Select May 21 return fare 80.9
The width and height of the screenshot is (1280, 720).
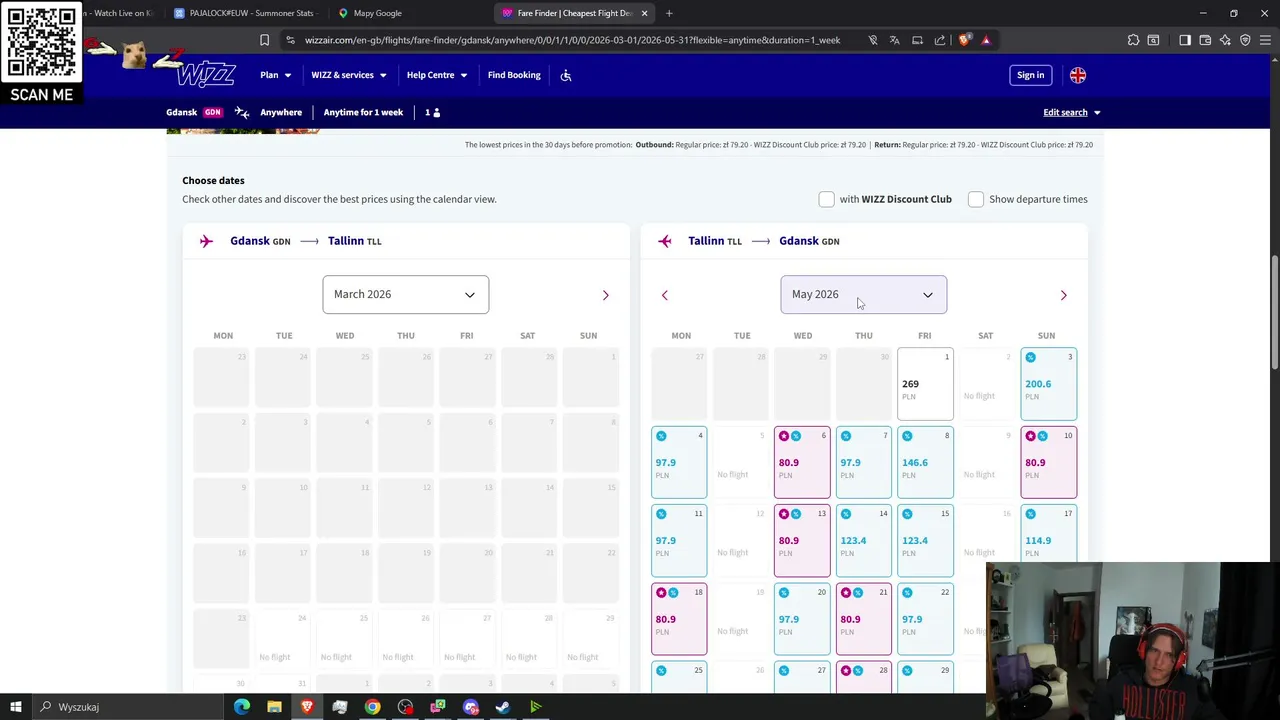[x=864, y=619]
